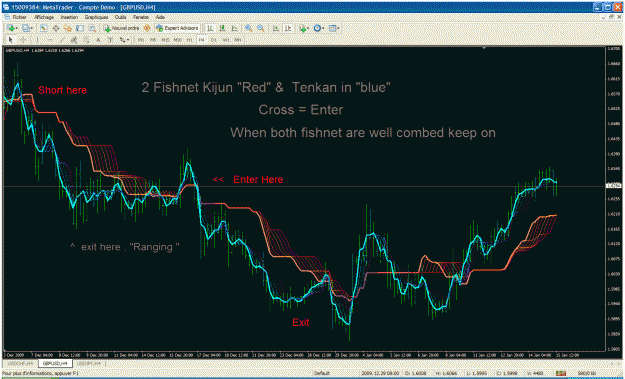625x379 pixels.
Task: Switch timeframe to M15
Action: tap(165, 40)
